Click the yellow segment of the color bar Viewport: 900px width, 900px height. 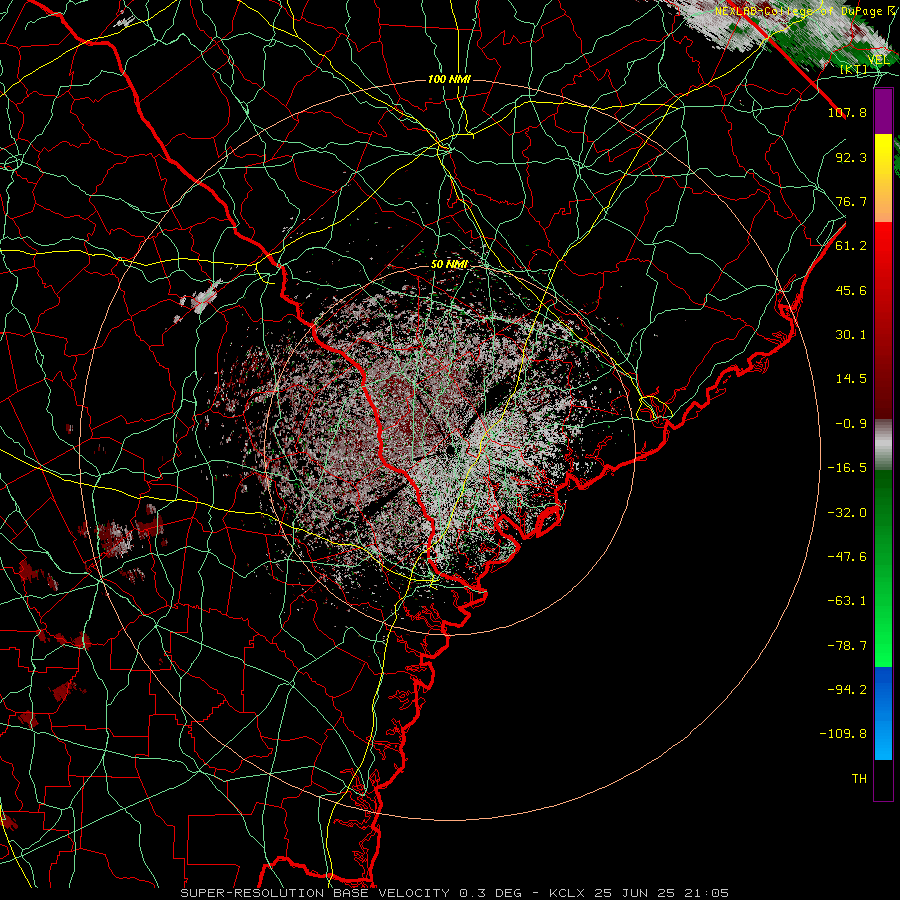tap(883, 155)
